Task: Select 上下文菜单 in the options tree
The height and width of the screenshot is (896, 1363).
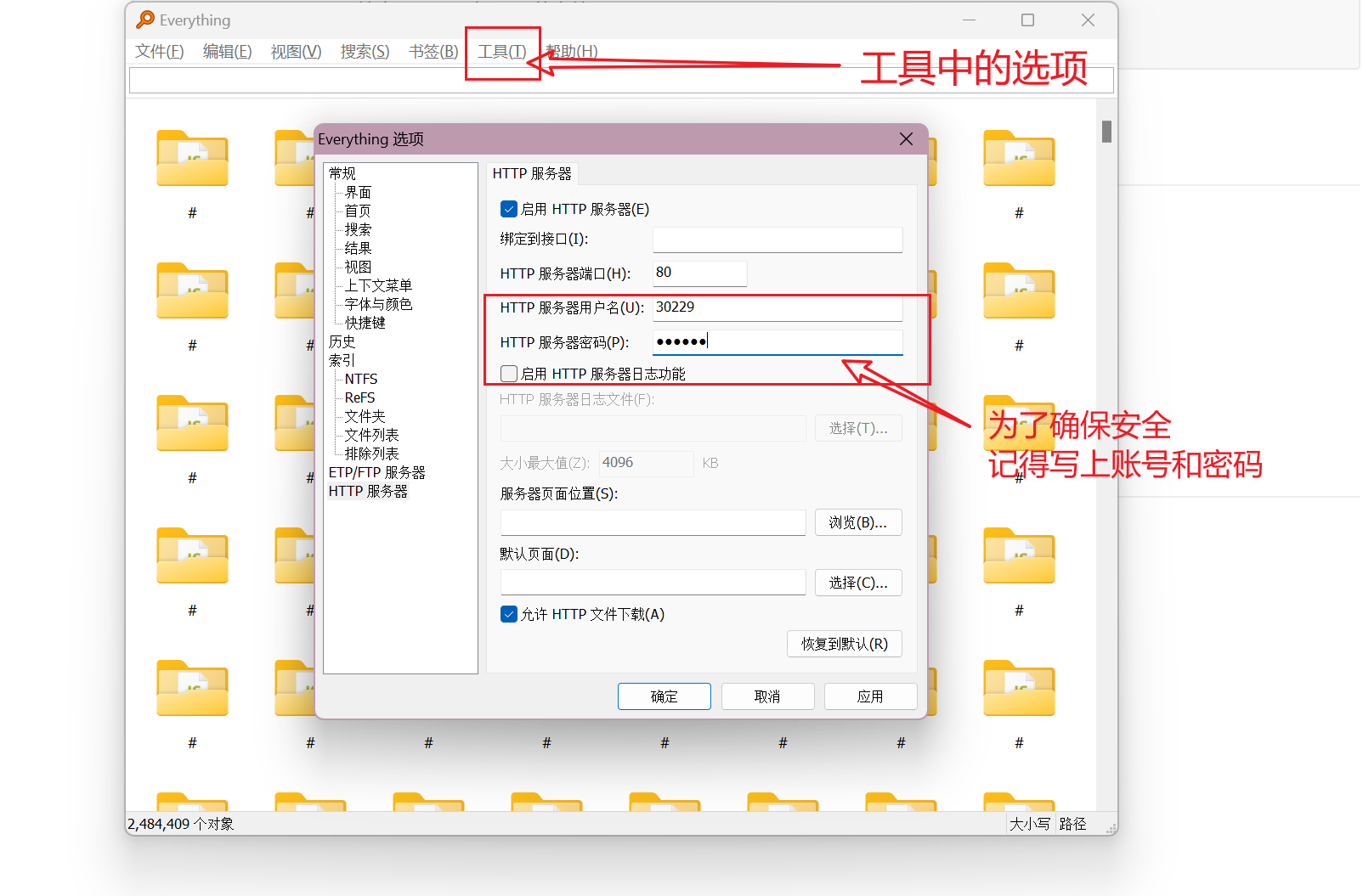Action: (378, 286)
